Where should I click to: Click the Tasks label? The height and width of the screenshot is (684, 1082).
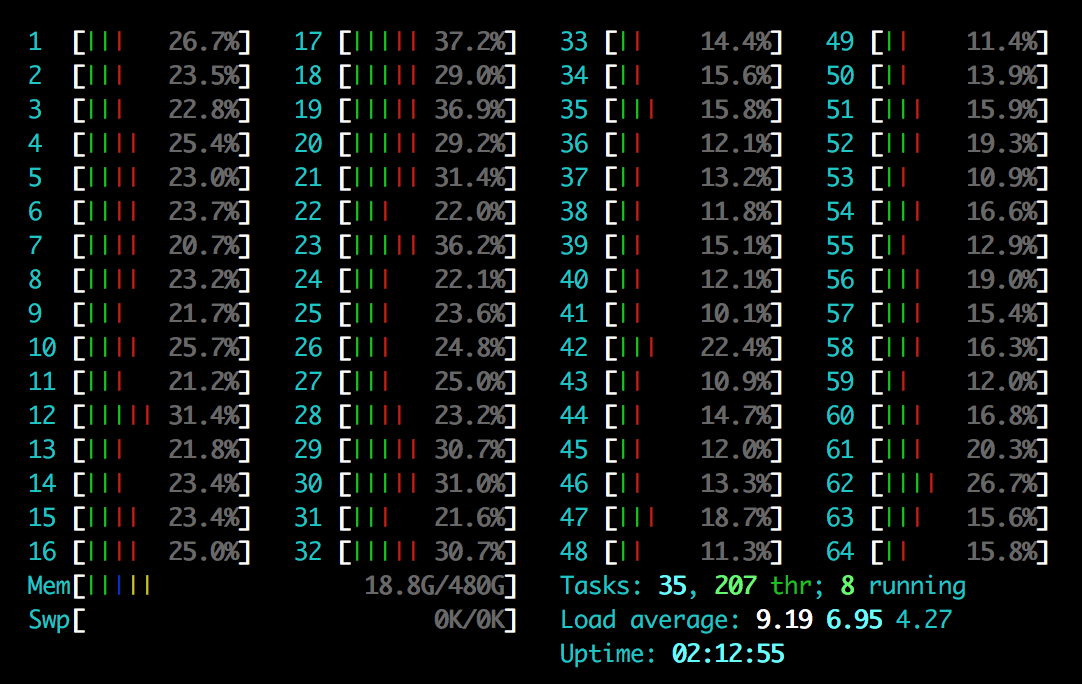601,586
